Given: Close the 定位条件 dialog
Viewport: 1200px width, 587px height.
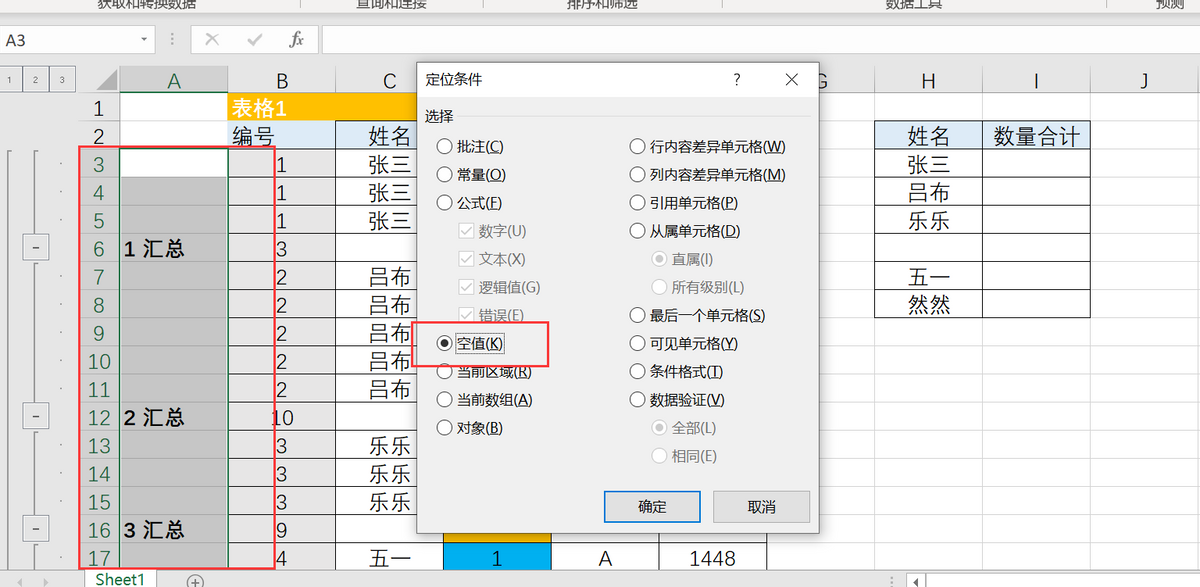Looking at the screenshot, I should pos(791,79).
